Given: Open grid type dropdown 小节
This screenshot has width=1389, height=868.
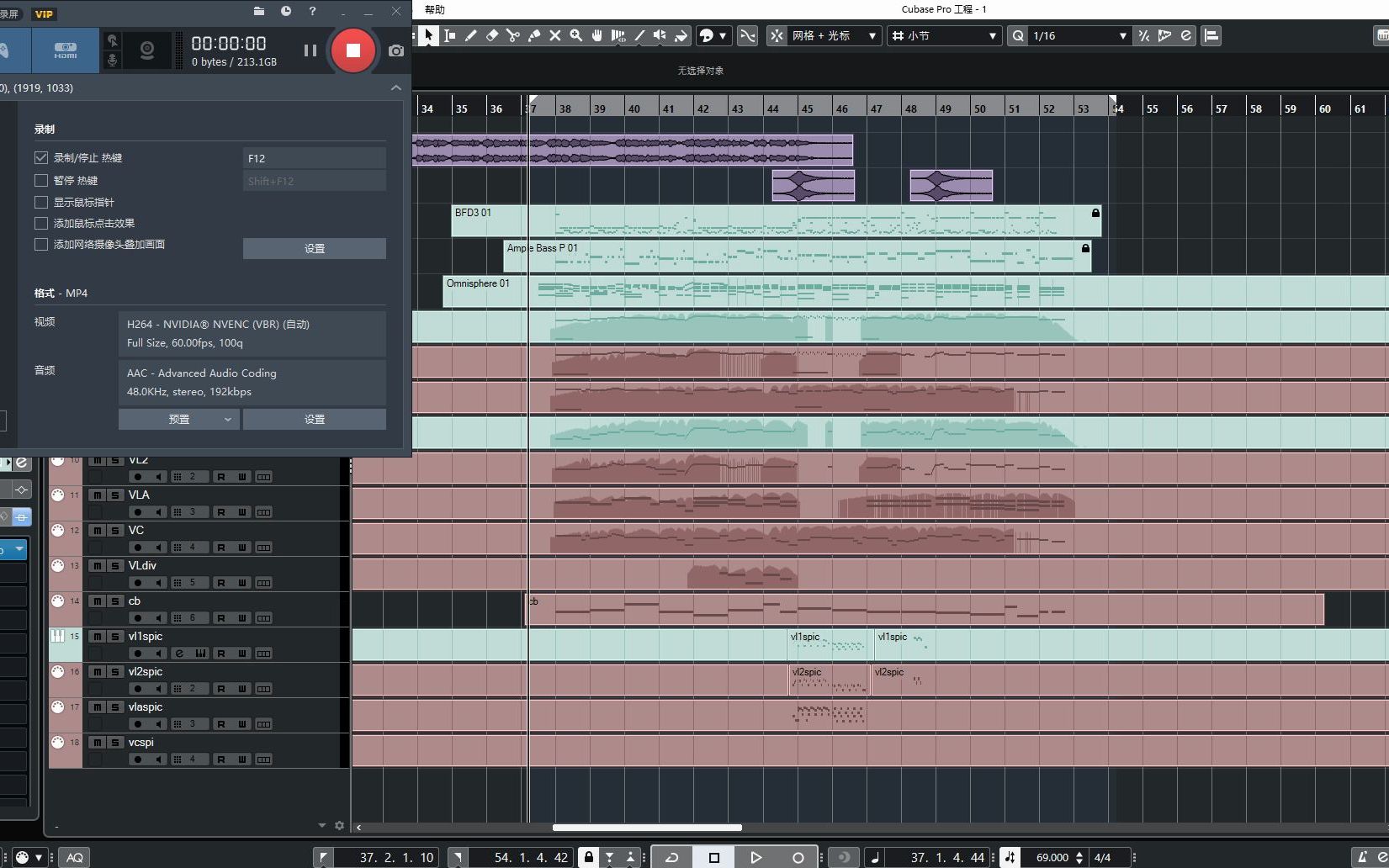Looking at the screenshot, I should point(944,35).
